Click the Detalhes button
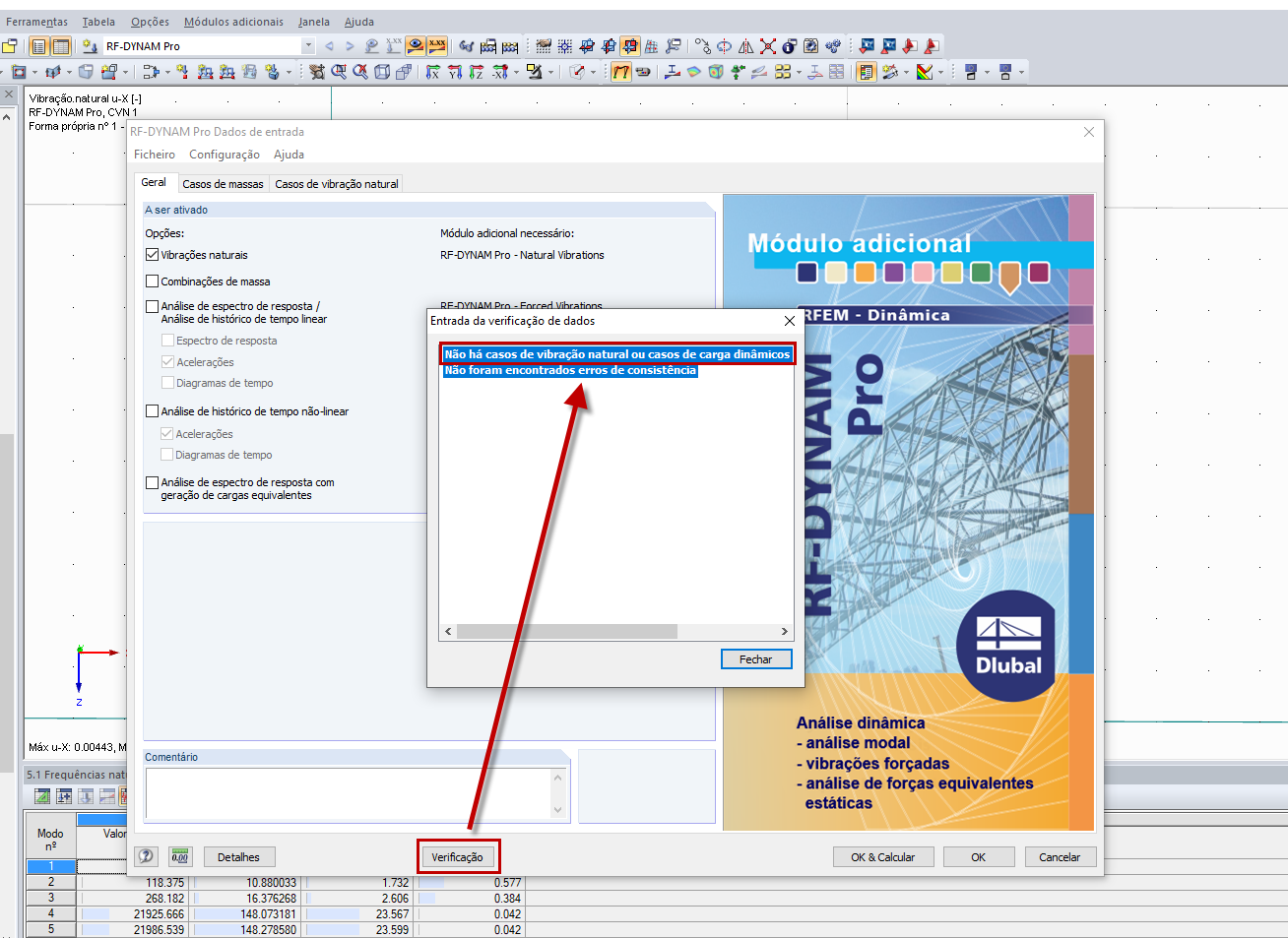 (x=239, y=857)
